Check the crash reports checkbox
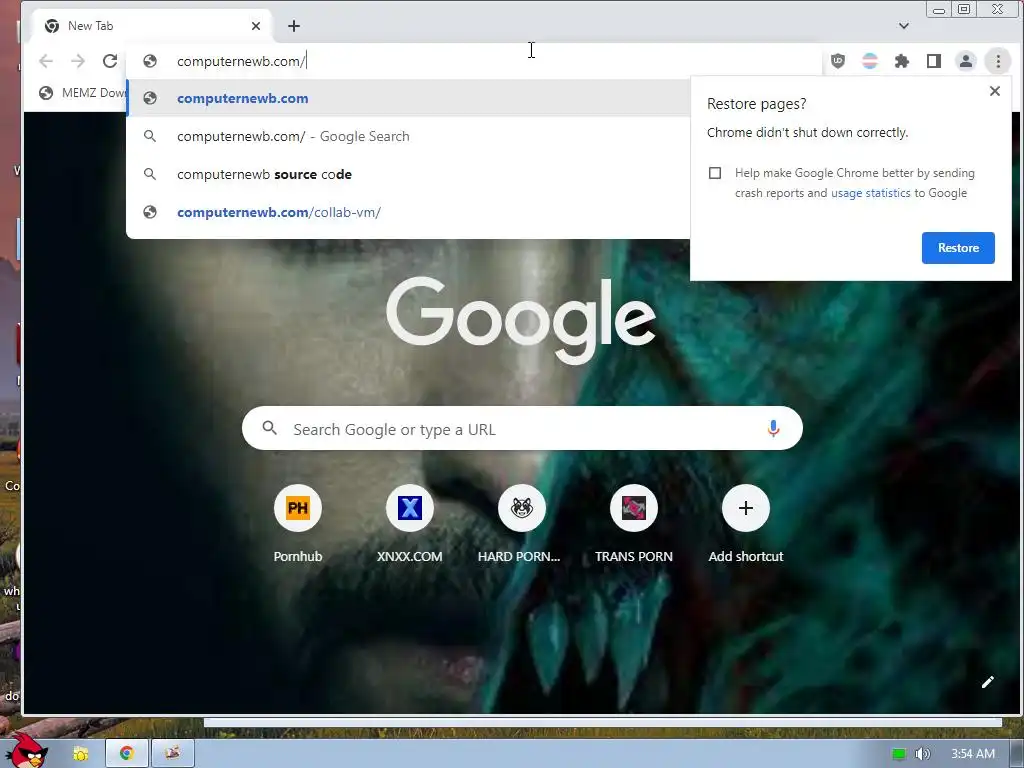This screenshot has height=768, width=1024. point(715,172)
